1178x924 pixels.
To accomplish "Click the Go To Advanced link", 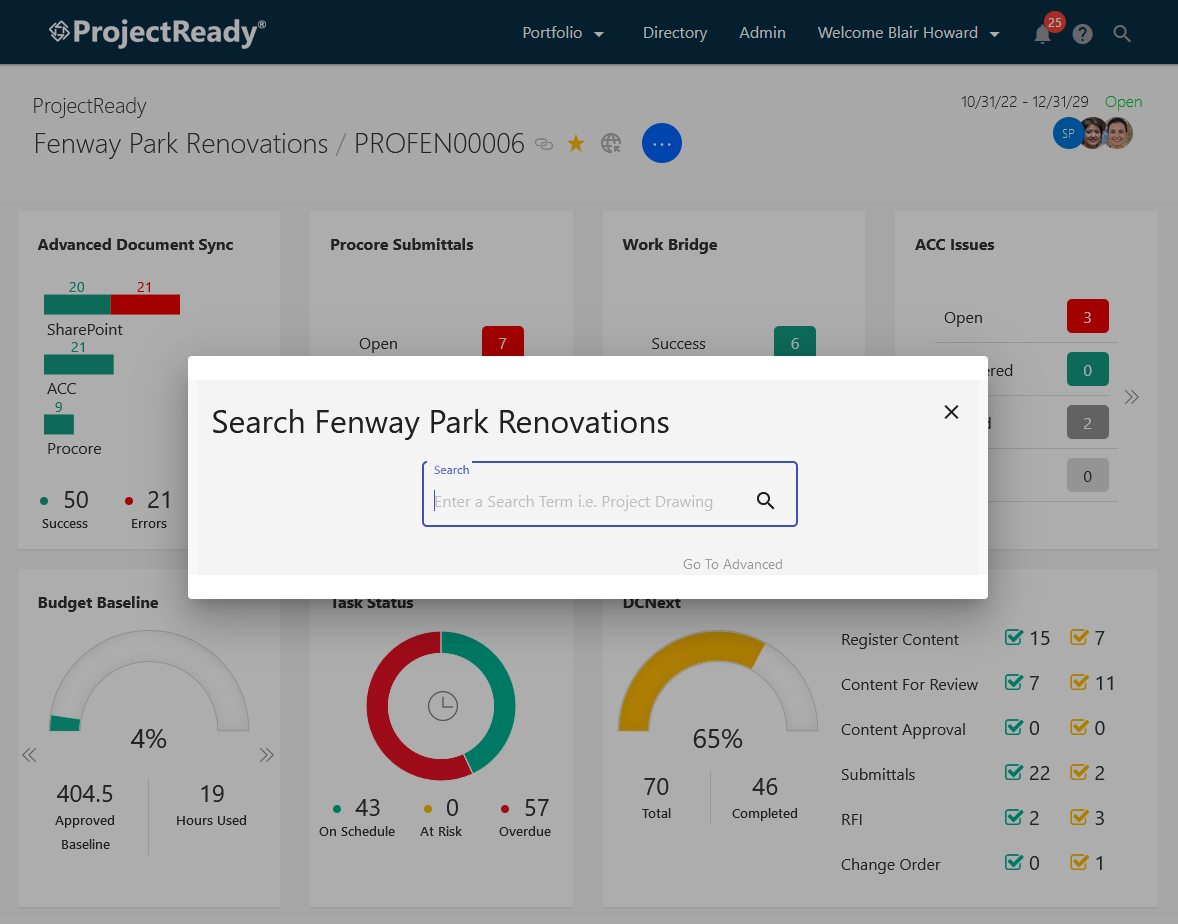I will point(732,563).
